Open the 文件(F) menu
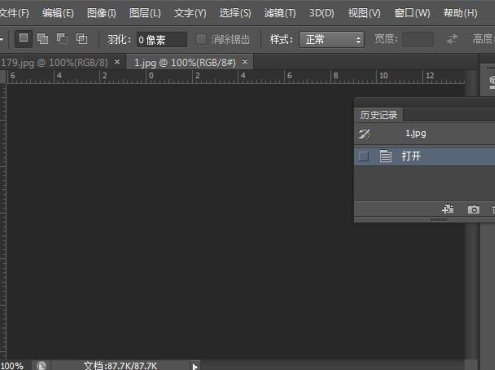This screenshot has width=495, height=370. click(x=14, y=13)
